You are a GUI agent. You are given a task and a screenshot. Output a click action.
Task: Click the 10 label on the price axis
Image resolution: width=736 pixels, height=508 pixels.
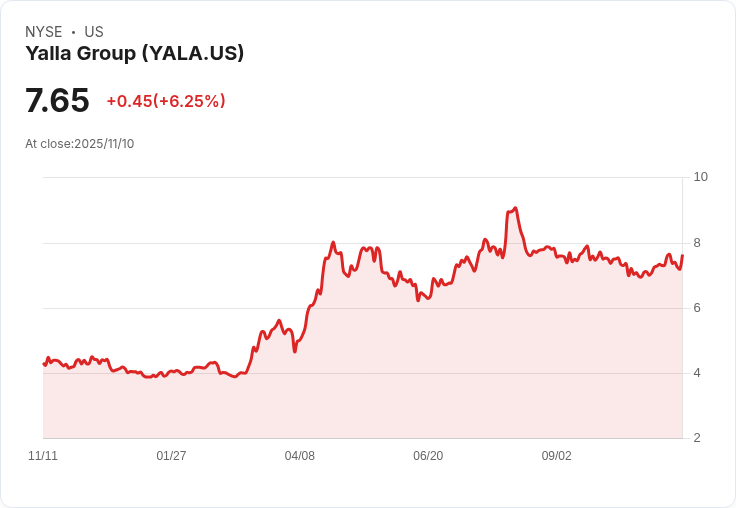point(700,177)
